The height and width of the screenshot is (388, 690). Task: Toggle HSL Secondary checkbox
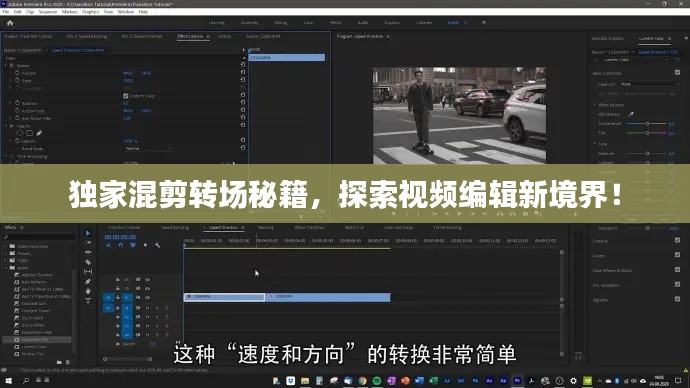(x=677, y=284)
